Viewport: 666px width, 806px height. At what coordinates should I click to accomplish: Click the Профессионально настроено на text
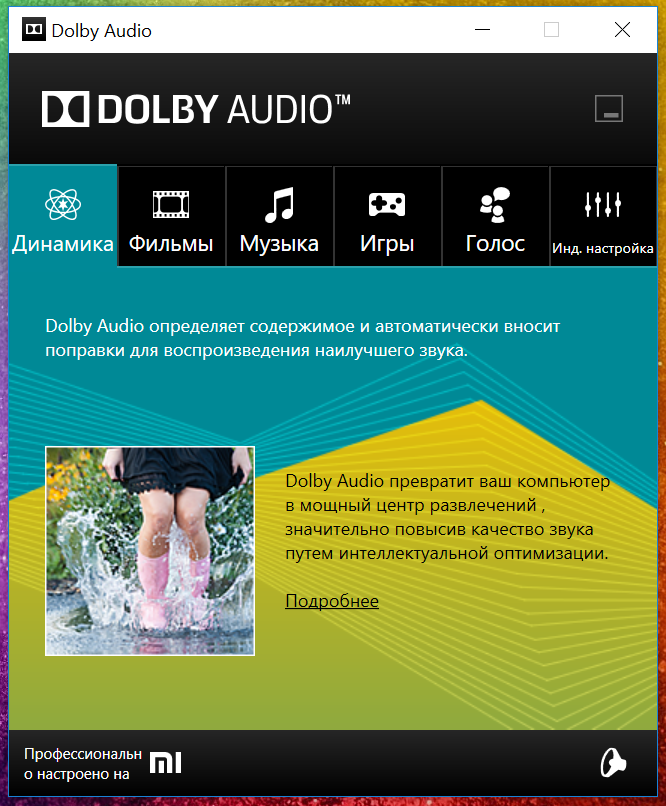point(83,763)
